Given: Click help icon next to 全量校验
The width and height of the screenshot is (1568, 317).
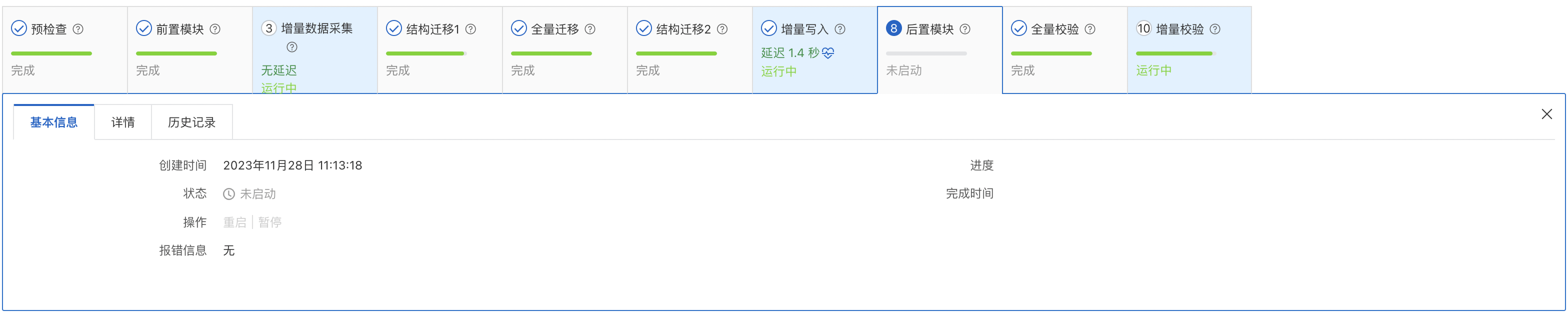Looking at the screenshot, I should tap(1090, 28).
